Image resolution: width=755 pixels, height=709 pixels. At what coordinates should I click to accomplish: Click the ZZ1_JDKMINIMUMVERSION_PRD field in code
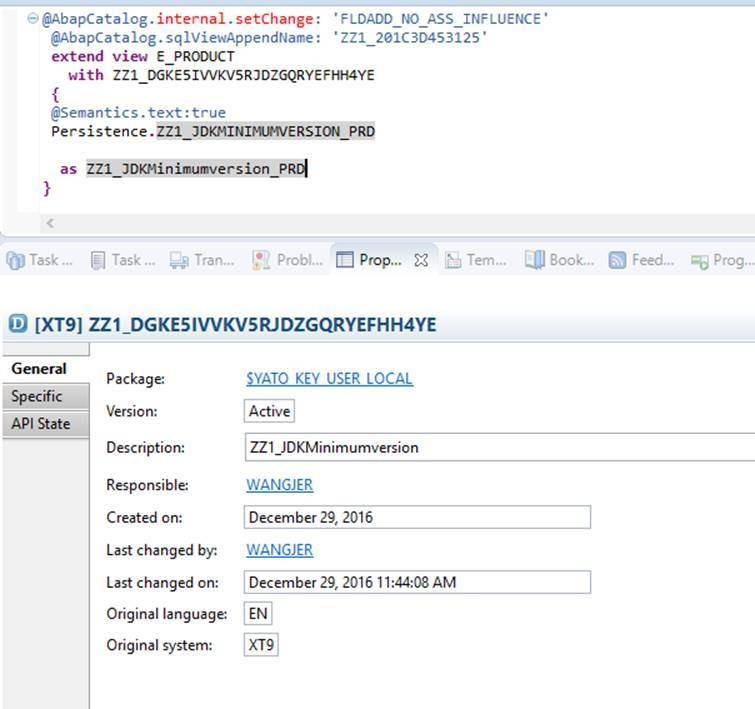tap(266, 131)
